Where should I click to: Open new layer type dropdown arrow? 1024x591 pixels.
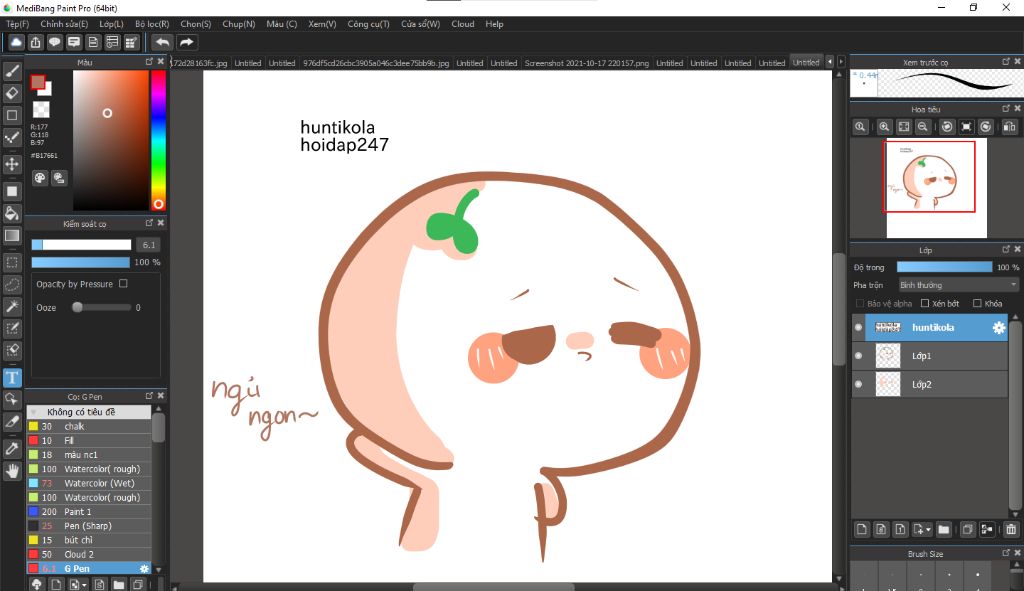coord(928,530)
